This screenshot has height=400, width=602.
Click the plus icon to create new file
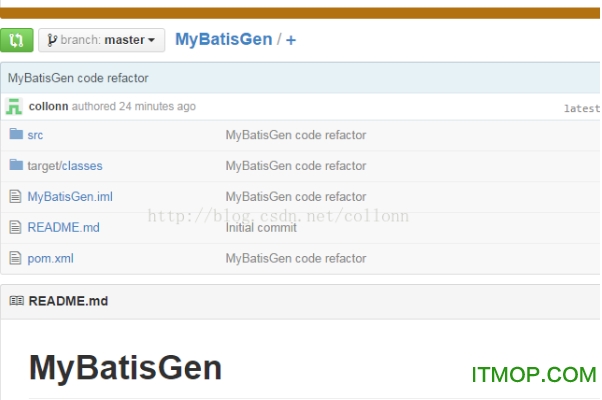(291, 40)
